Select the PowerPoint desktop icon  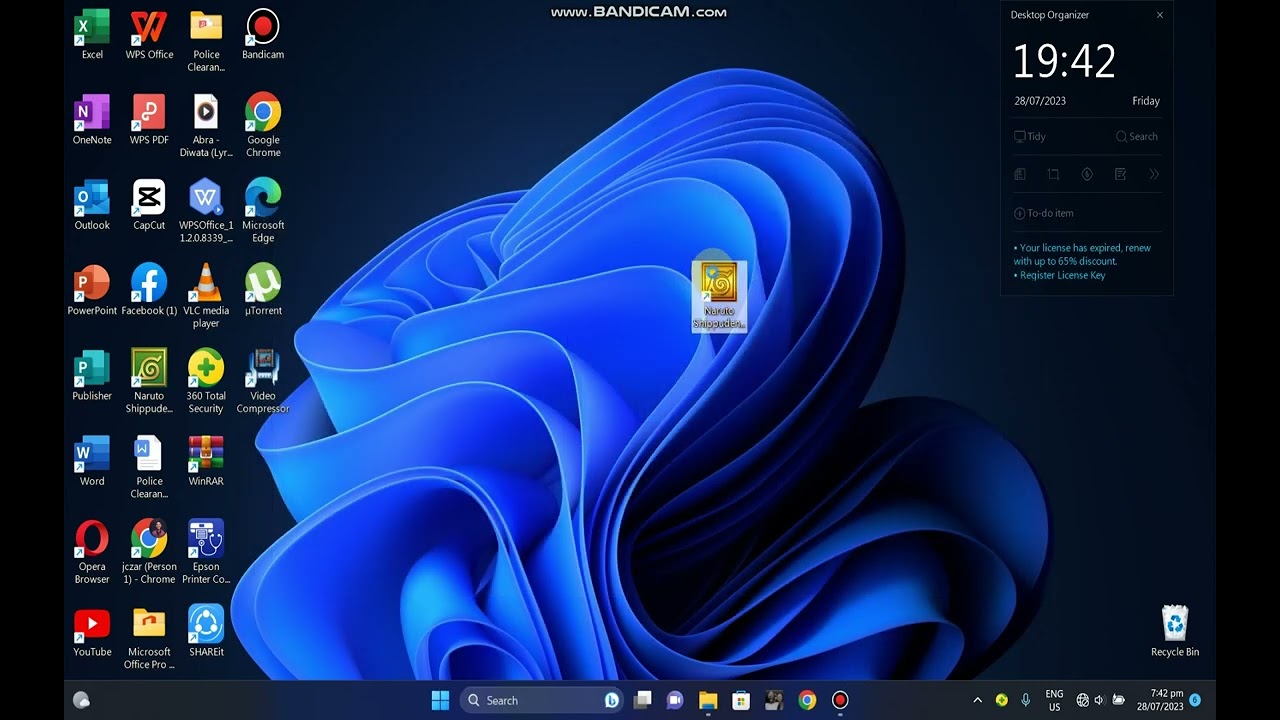point(92,290)
